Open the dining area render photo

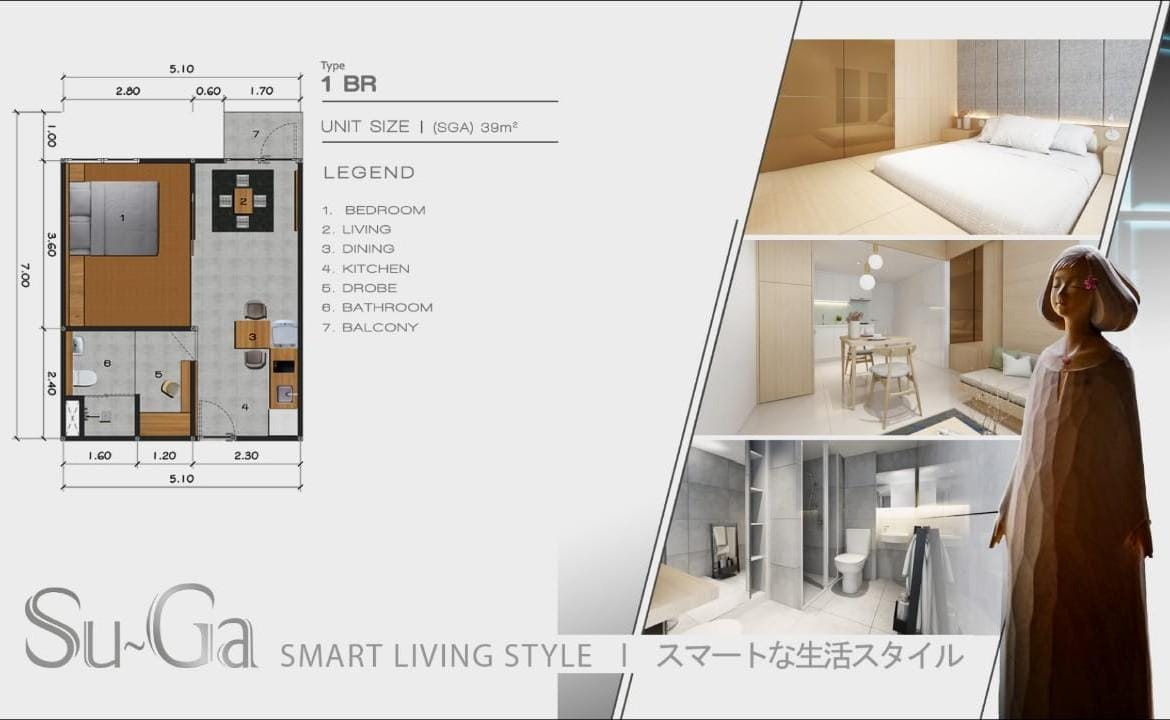(880, 335)
